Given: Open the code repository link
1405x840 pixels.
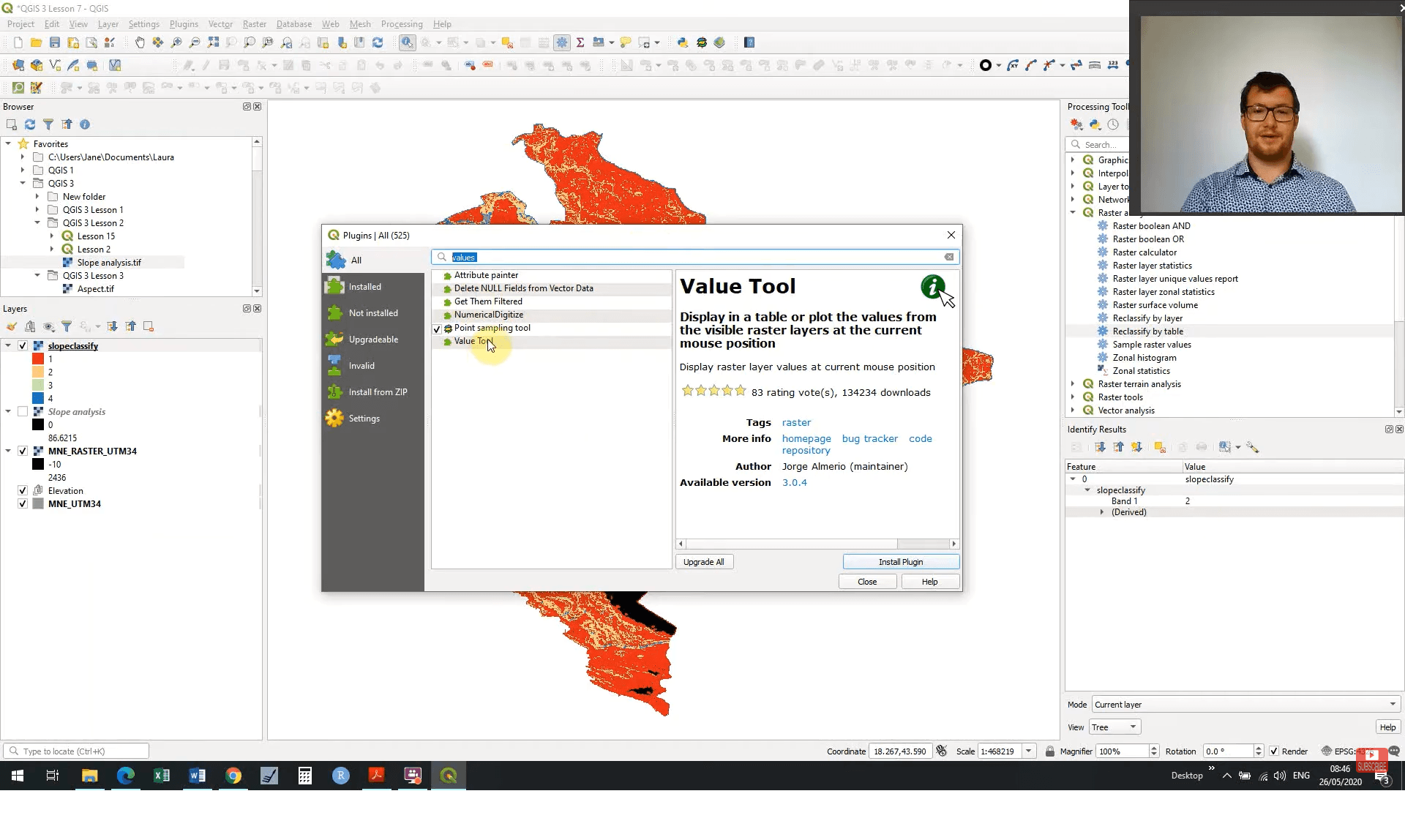Looking at the screenshot, I should [x=857, y=445].
